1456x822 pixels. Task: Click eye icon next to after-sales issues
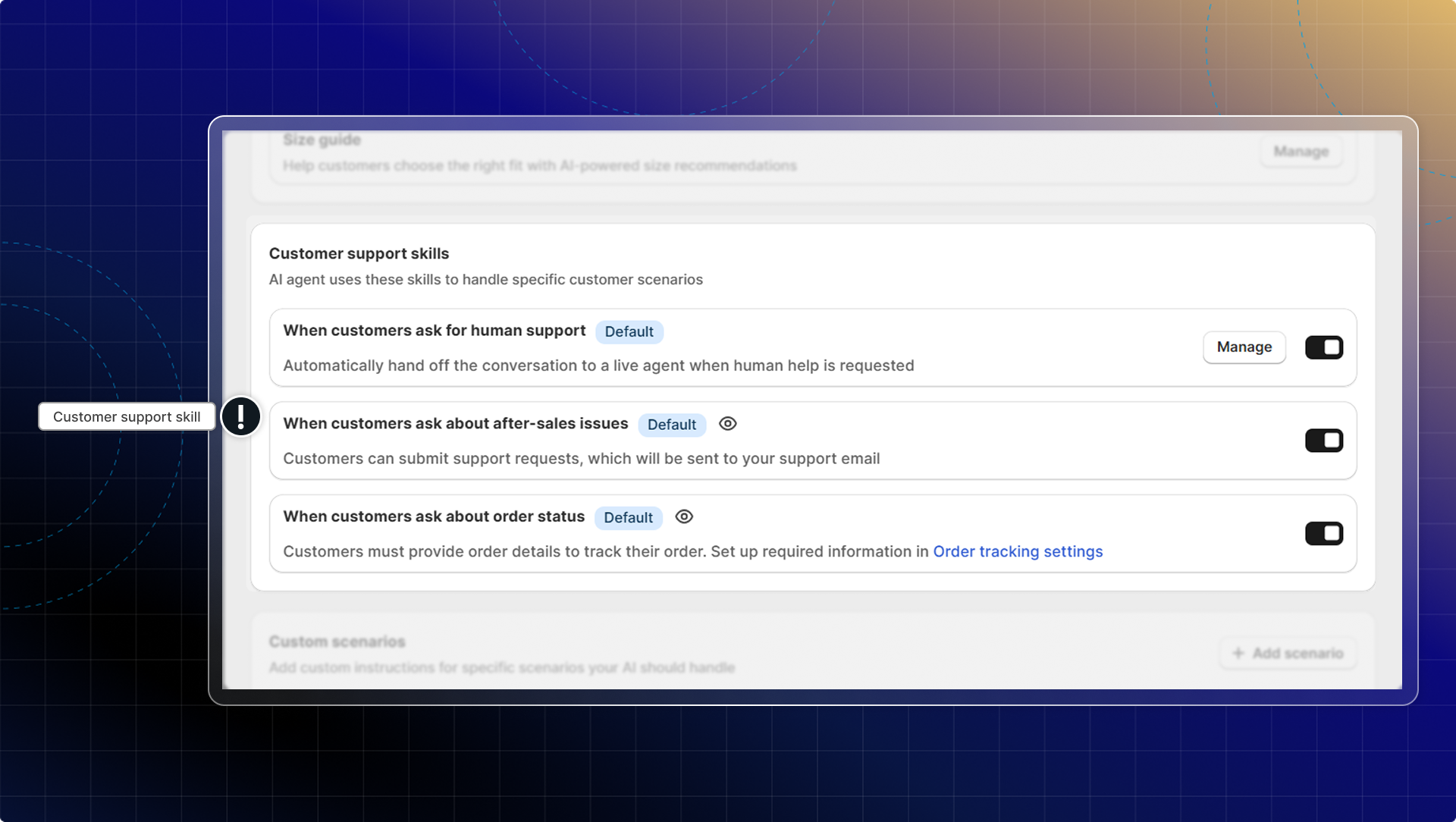(x=727, y=424)
